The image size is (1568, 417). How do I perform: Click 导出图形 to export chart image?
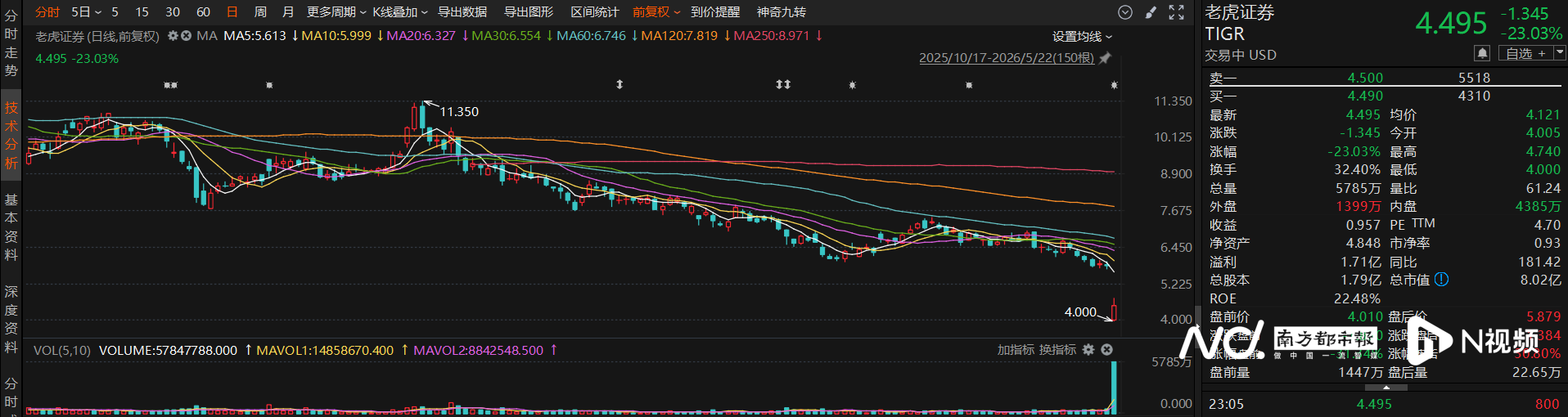tap(529, 12)
